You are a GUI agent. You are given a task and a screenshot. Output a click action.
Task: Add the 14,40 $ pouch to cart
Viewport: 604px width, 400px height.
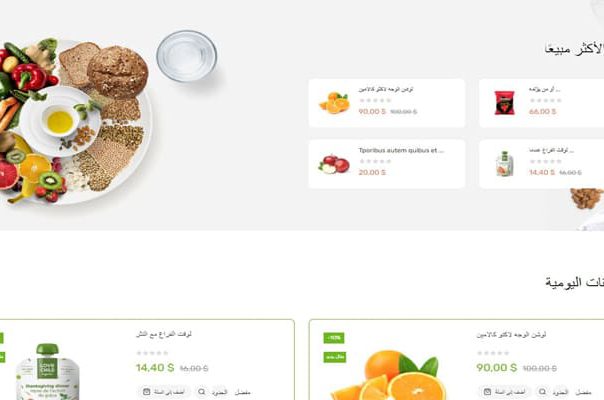pyautogui.click(x=164, y=392)
